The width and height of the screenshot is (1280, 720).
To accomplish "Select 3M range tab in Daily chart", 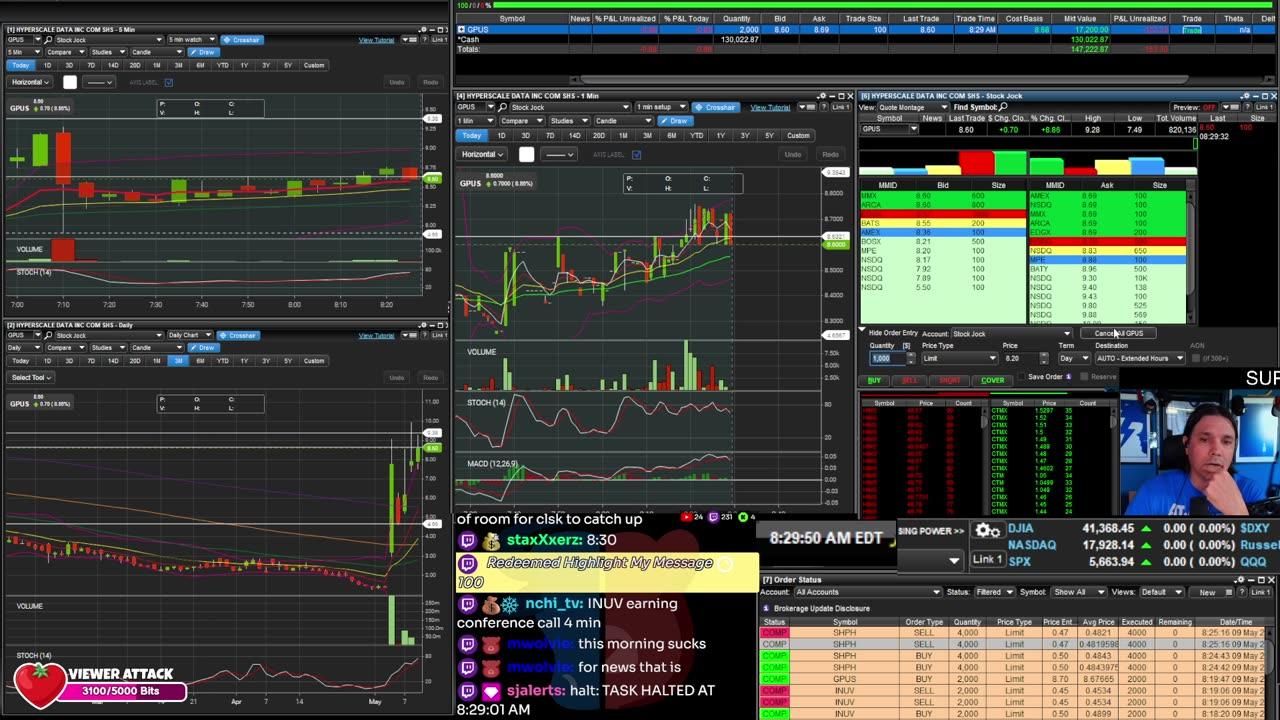I will coord(178,360).
